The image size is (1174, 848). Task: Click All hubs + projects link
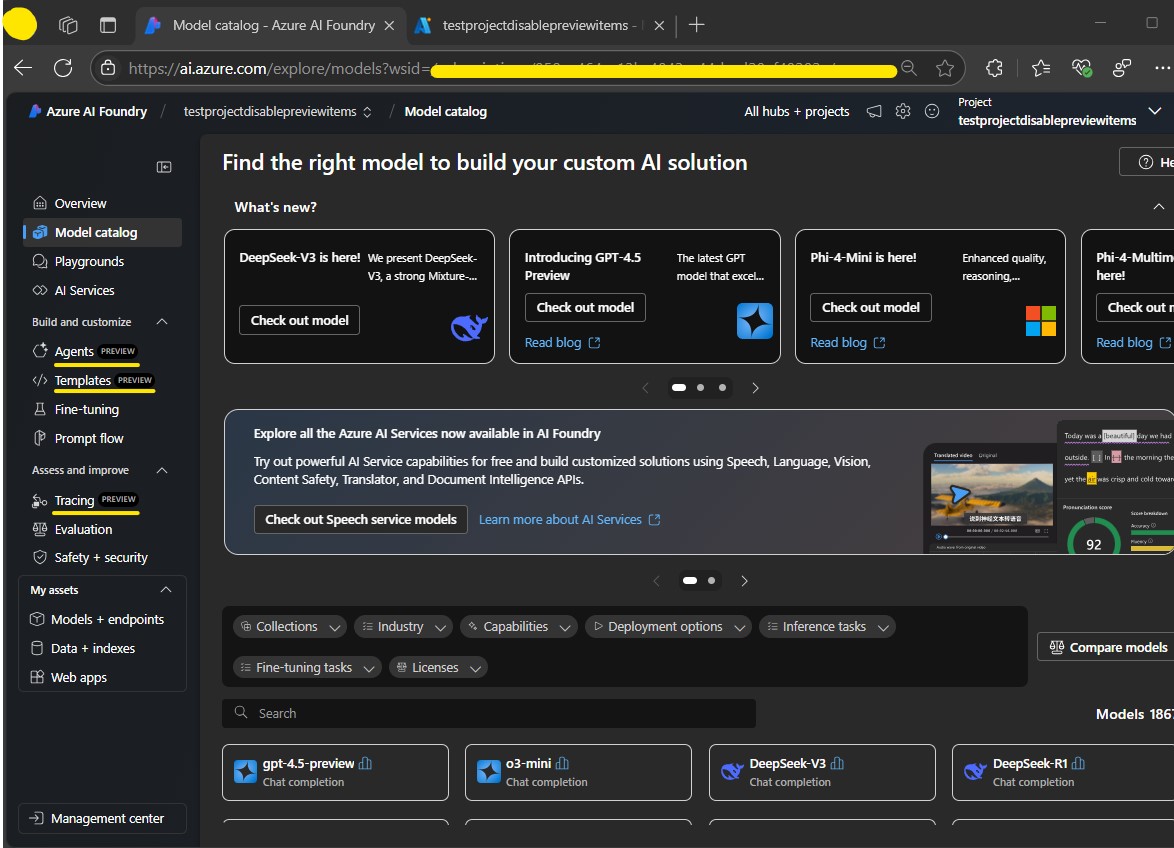[x=797, y=112]
